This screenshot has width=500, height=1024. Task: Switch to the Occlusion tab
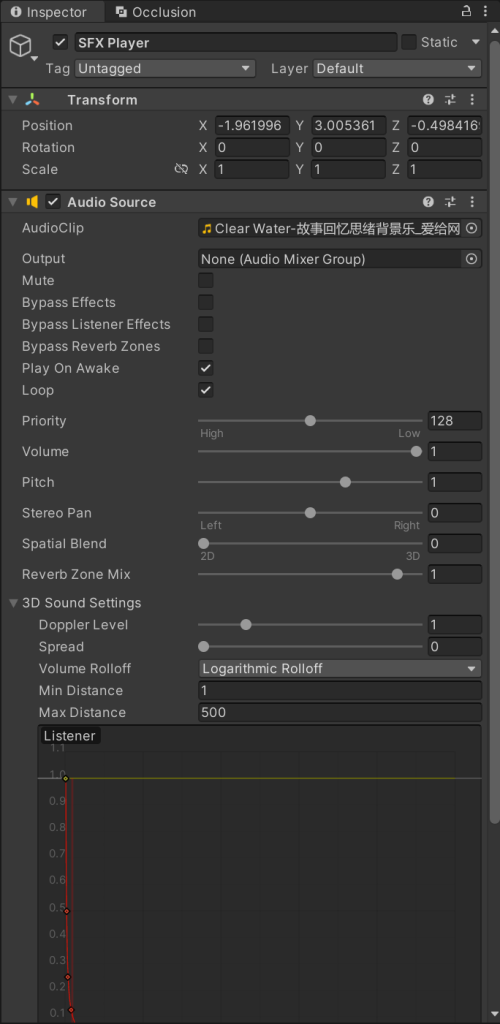click(156, 12)
